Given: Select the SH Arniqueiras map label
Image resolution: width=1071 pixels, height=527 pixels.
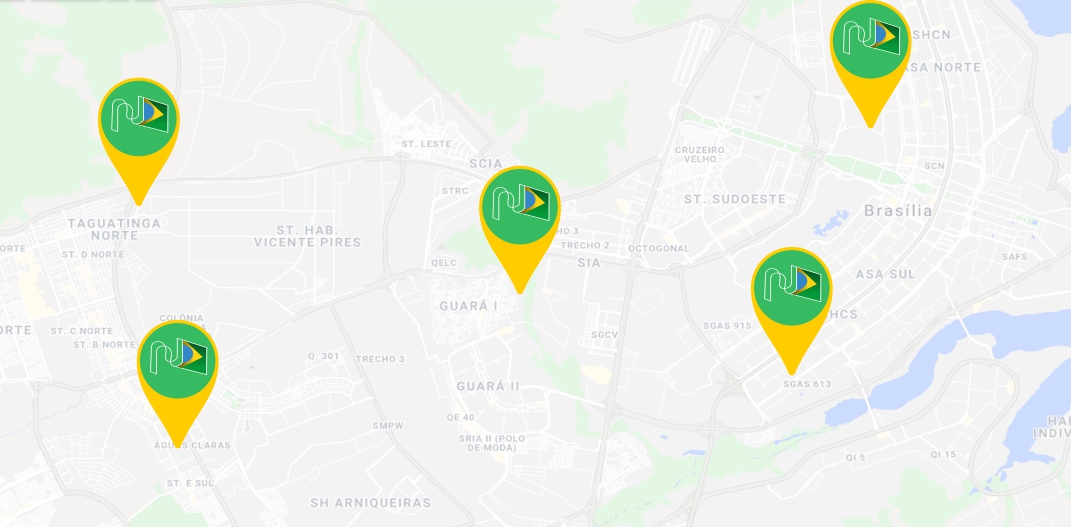Looking at the screenshot, I should click(371, 503).
